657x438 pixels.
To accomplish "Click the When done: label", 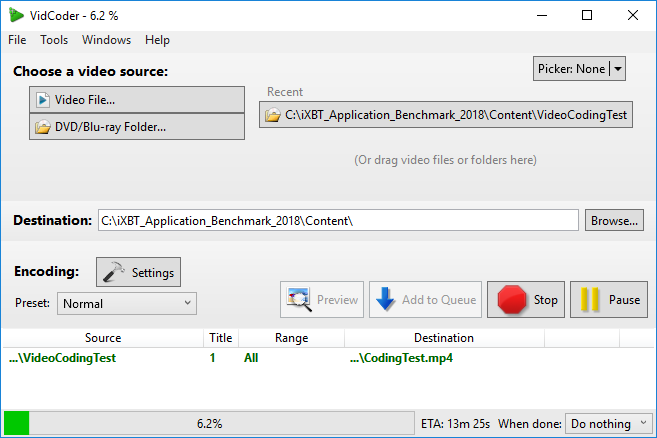I will (x=530, y=424).
